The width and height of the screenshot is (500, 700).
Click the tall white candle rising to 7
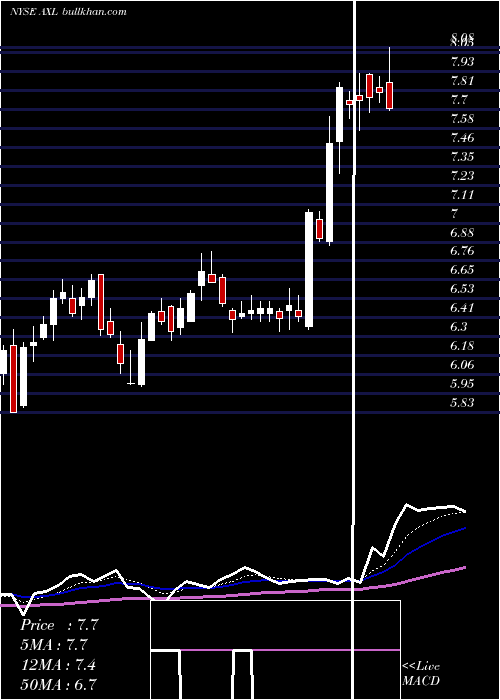pos(308,270)
